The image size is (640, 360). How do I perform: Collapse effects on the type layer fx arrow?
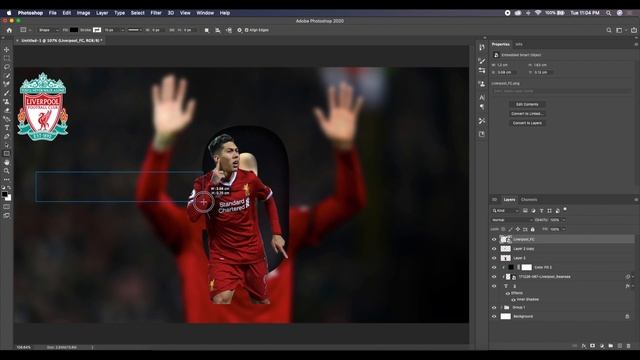click(x=633, y=286)
